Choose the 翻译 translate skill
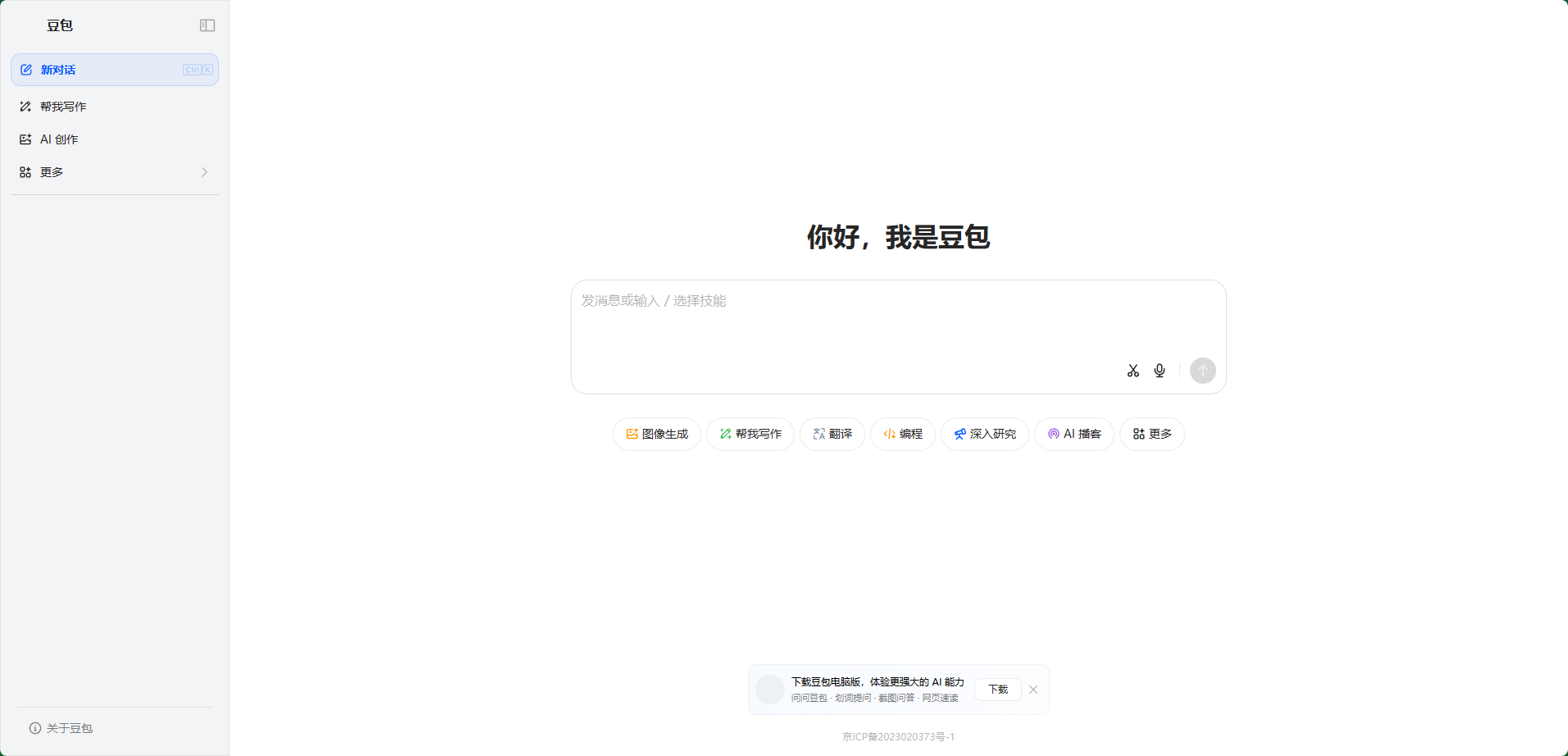1568x756 pixels. [832, 434]
